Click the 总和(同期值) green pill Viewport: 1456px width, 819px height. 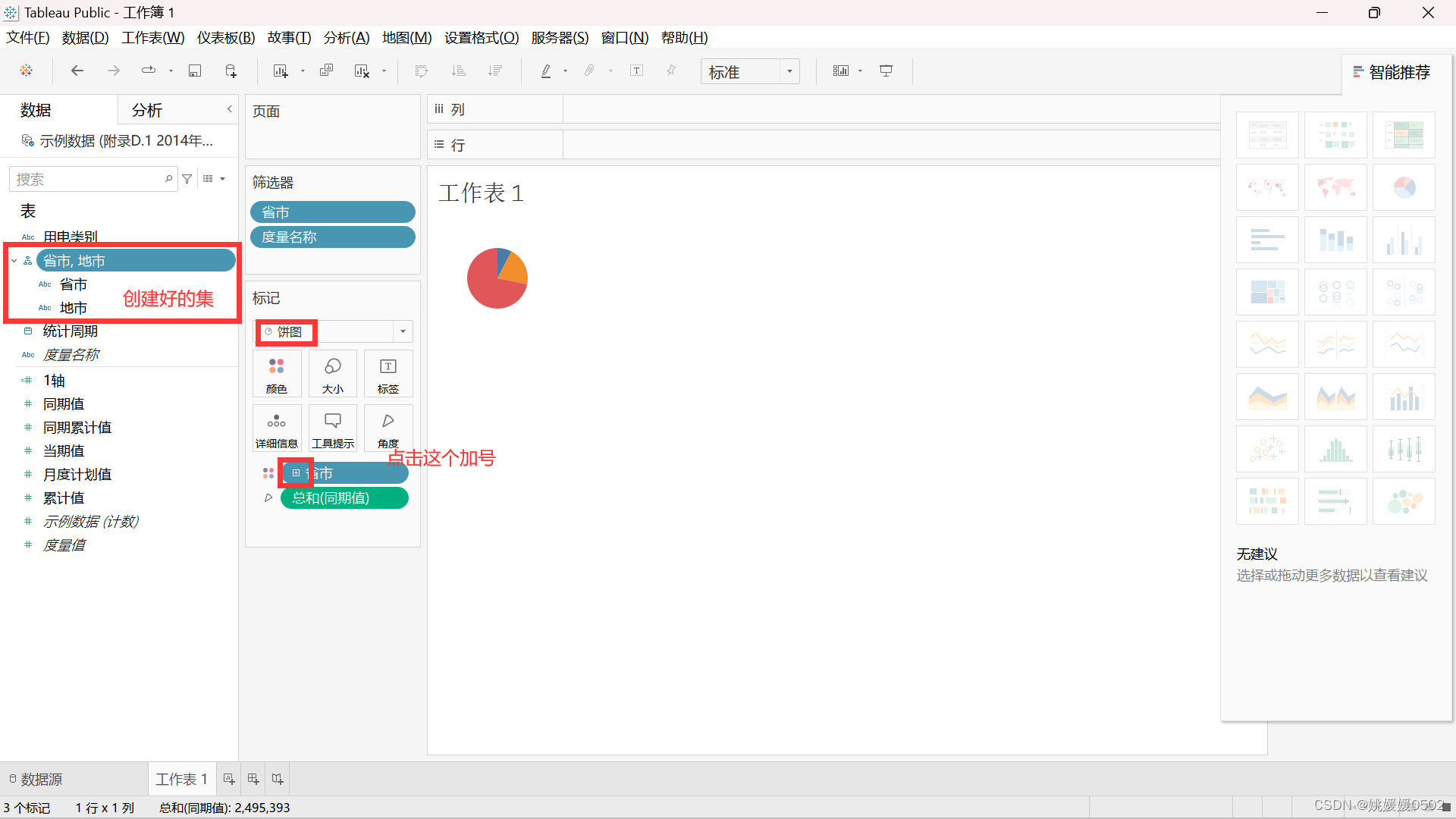click(x=344, y=498)
